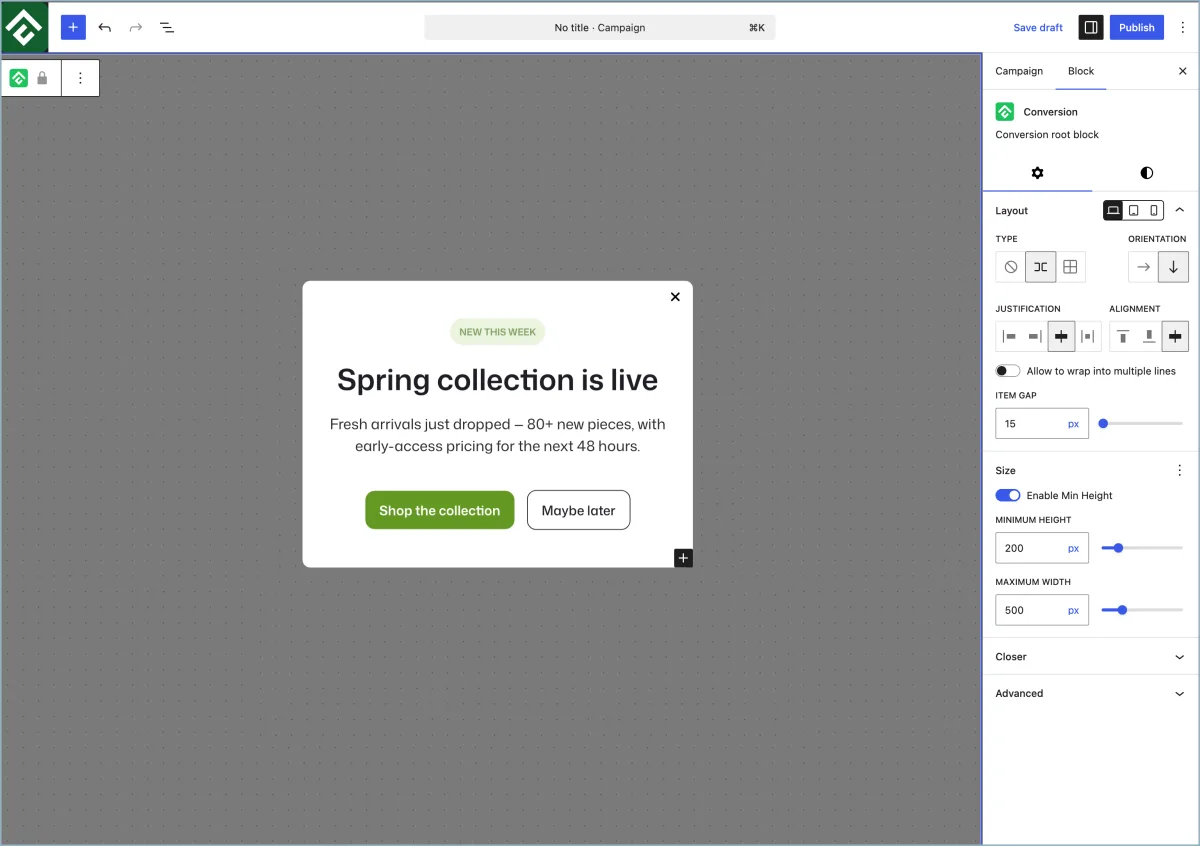Click Save draft
1200x846 pixels.
coord(1038,27)
